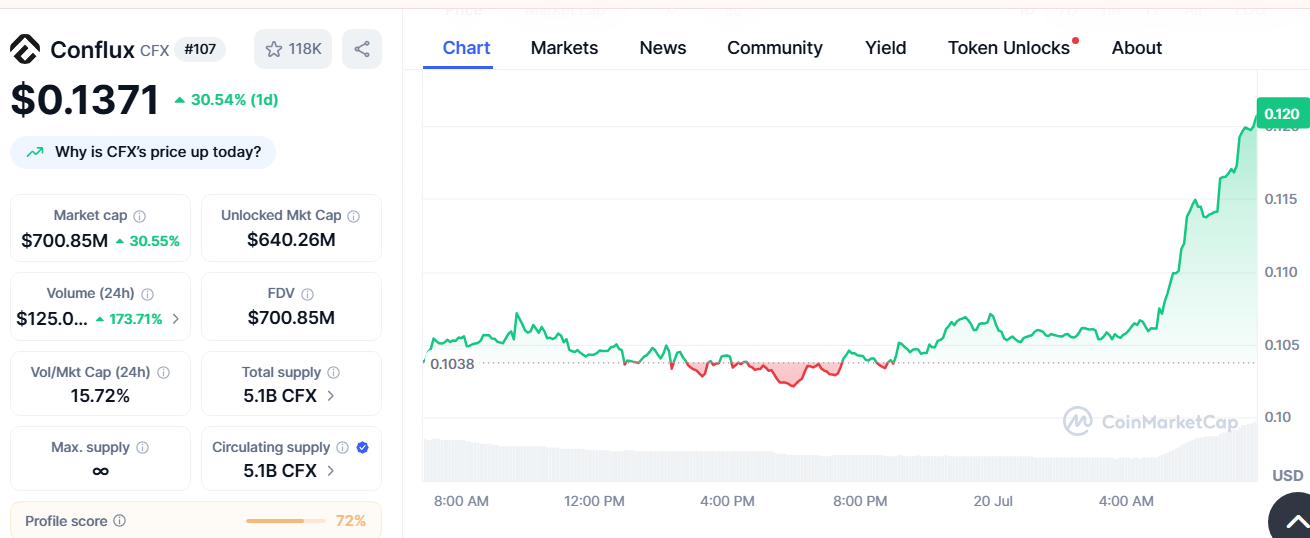The height and width of the screenshot is (538, 1310).
Task: Expand Volume (24h) details chevron
Action: pos(176,319)
